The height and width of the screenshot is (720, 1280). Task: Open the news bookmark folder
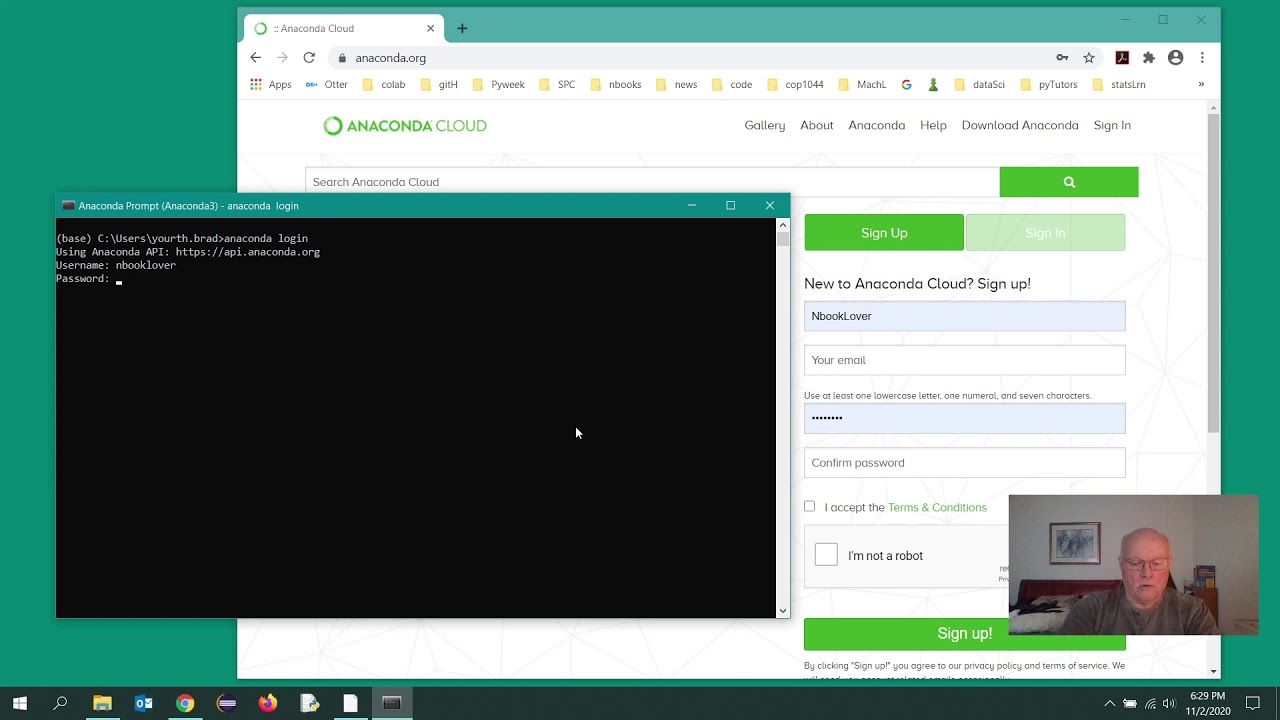(676, 85)
